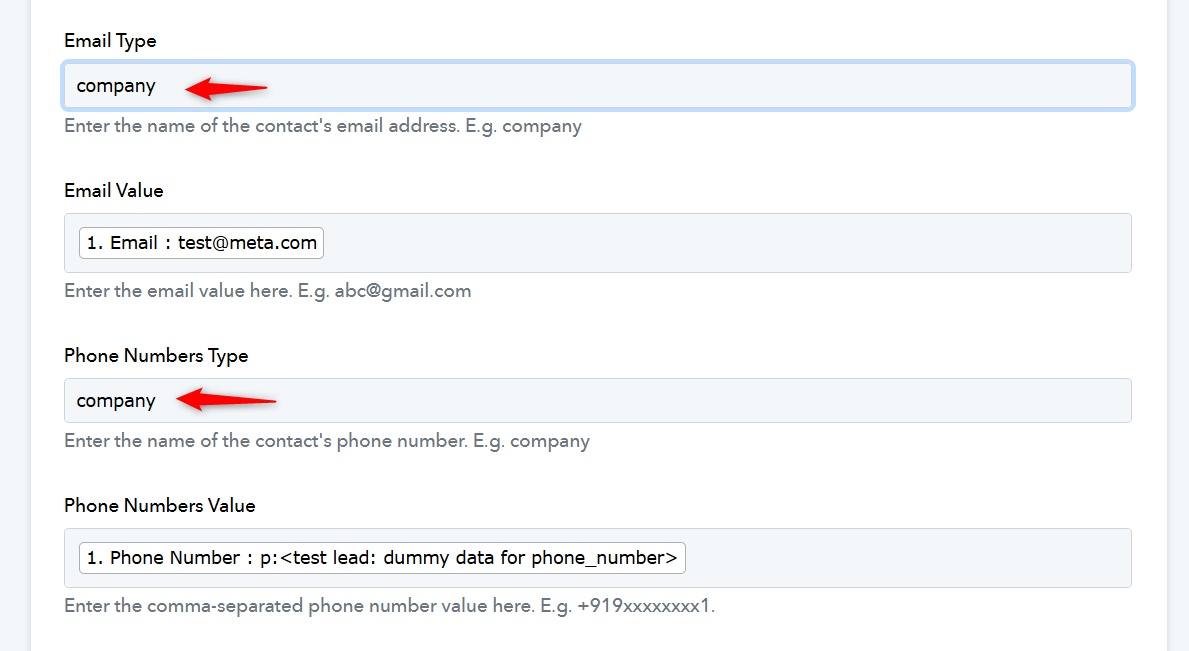Screen dimensions: 1189x651
Task: Click the "Email Type" field label
Action: 110,41
